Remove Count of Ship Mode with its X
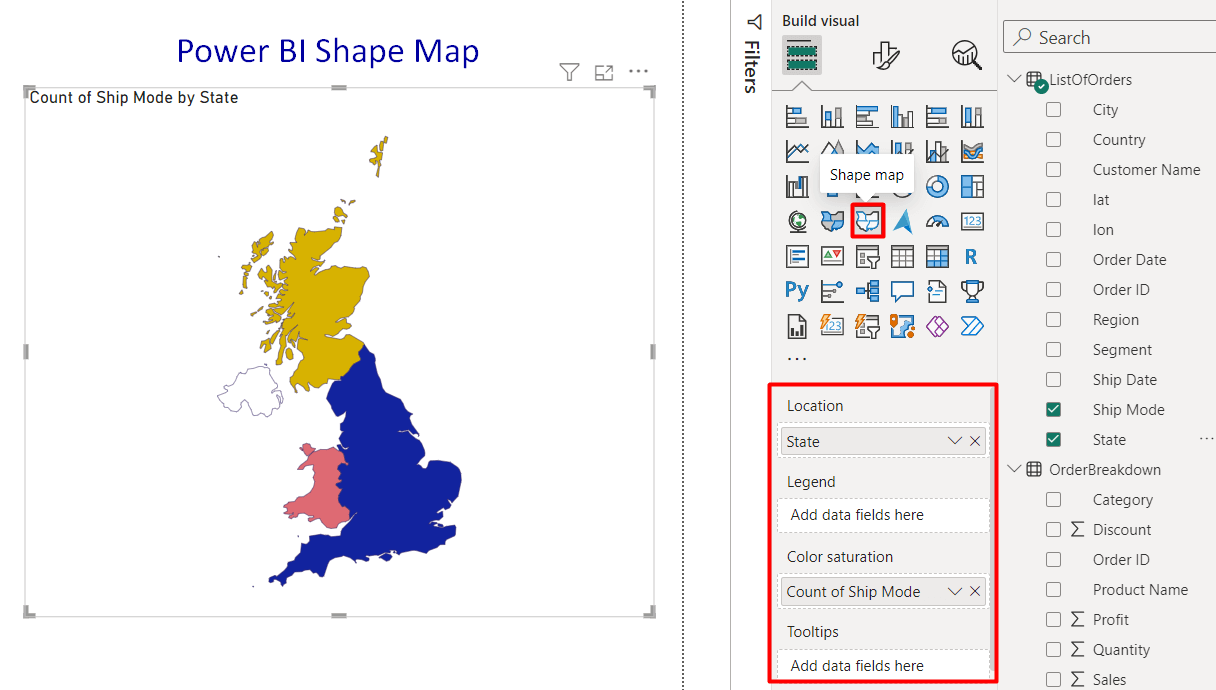Image resolution: width=1216 pixels, height=690 pixels. [x=975, y=591]
